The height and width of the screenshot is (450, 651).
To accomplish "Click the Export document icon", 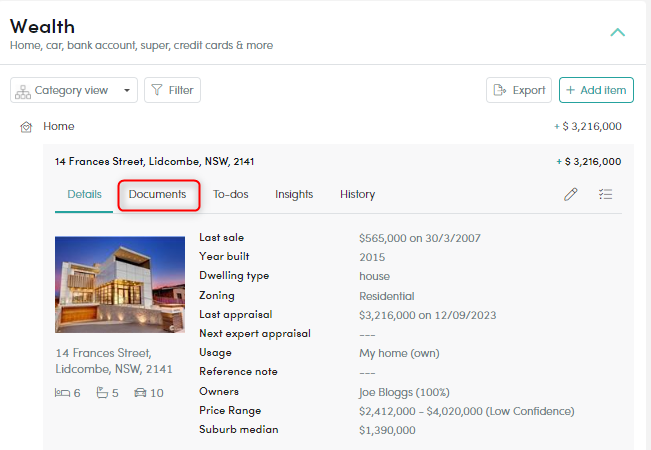I will (499, 90).
